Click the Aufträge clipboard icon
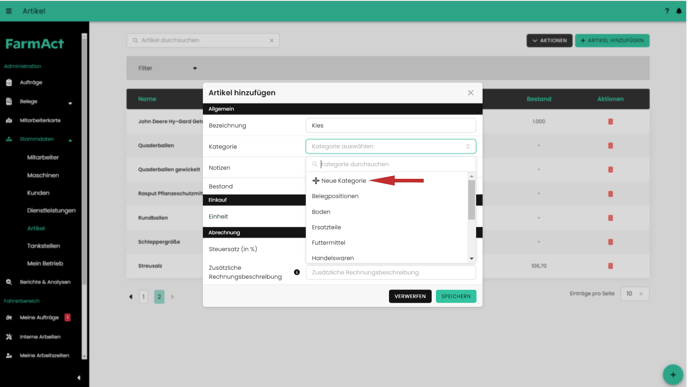This screenshot has height=387, width=688. click(x=9, y=82)
